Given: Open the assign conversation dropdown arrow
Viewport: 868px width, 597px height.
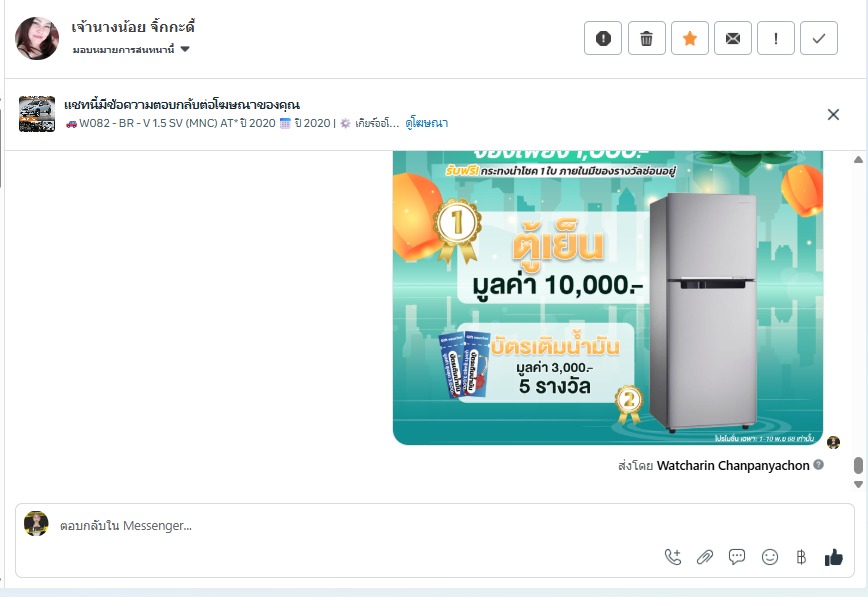Looking at the screenshot, I should tap(185, 49).
